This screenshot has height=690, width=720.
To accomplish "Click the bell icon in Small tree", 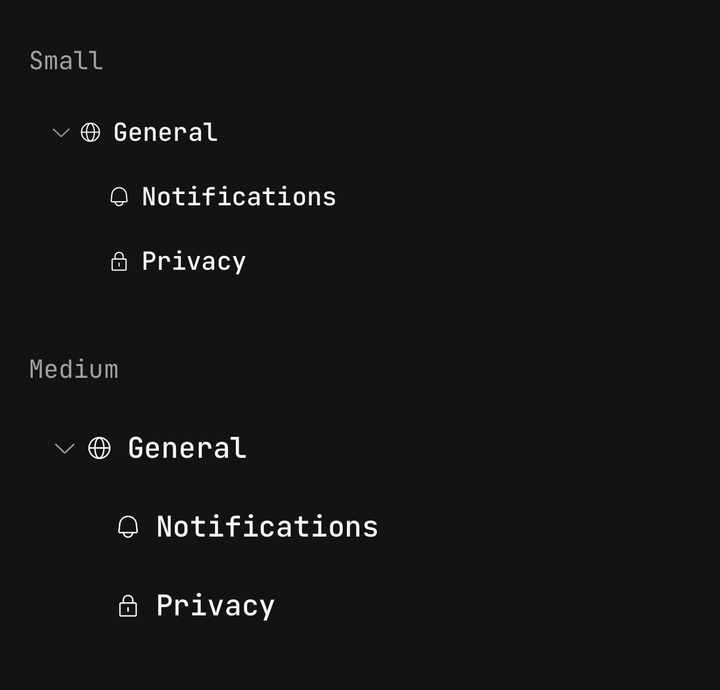I will pos(119,197).
